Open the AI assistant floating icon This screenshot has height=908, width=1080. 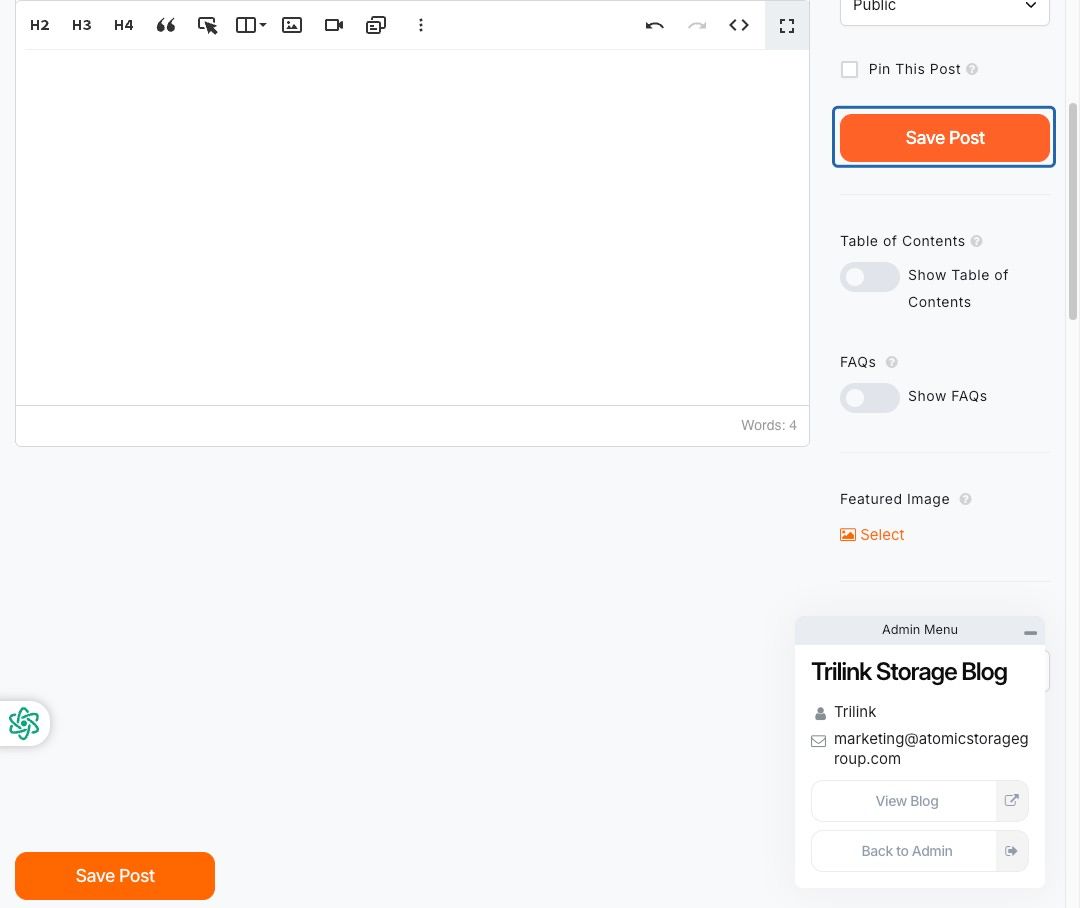[24, 723]
